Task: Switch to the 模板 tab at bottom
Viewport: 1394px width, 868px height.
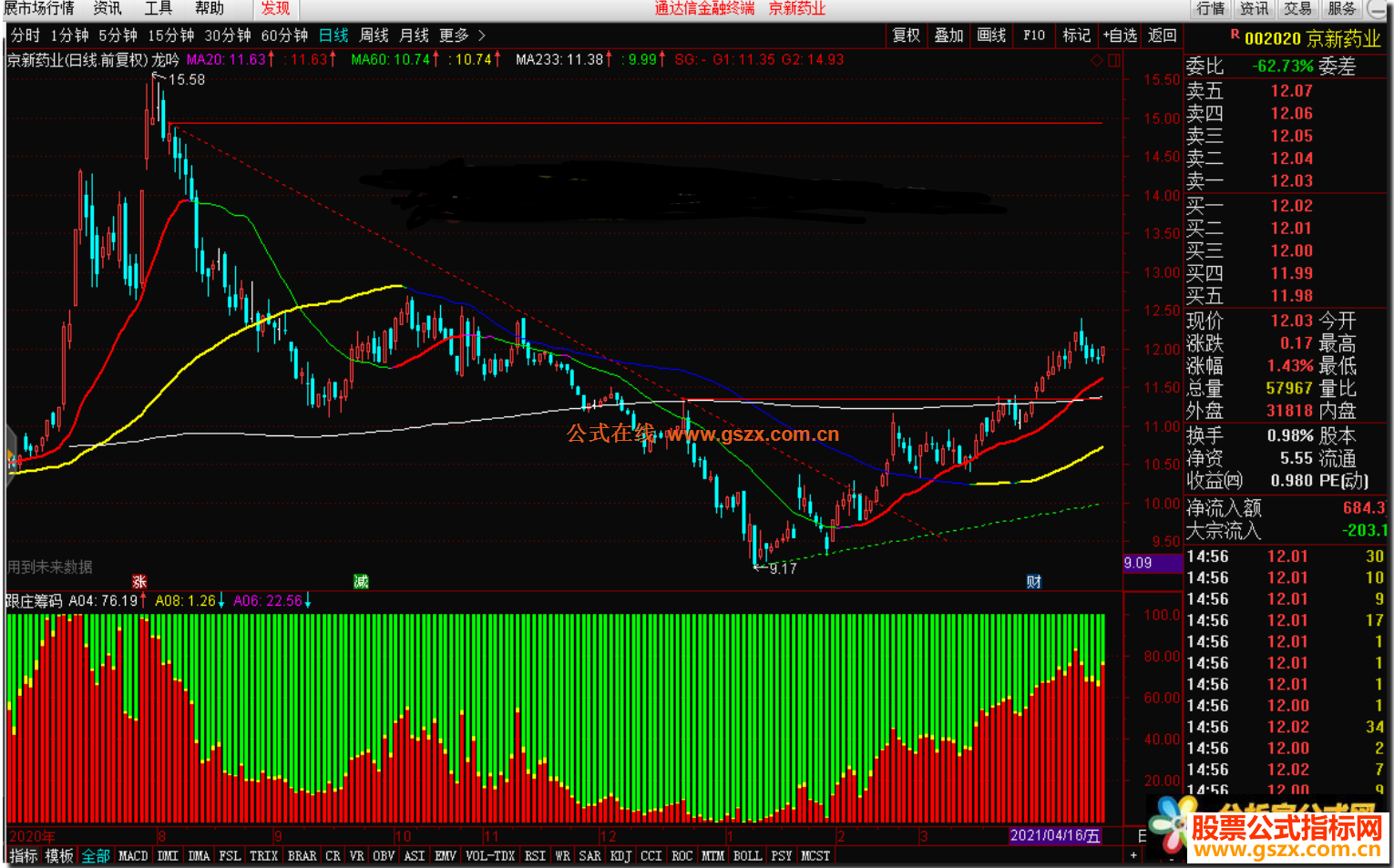Action: click(x=59, y=856)
